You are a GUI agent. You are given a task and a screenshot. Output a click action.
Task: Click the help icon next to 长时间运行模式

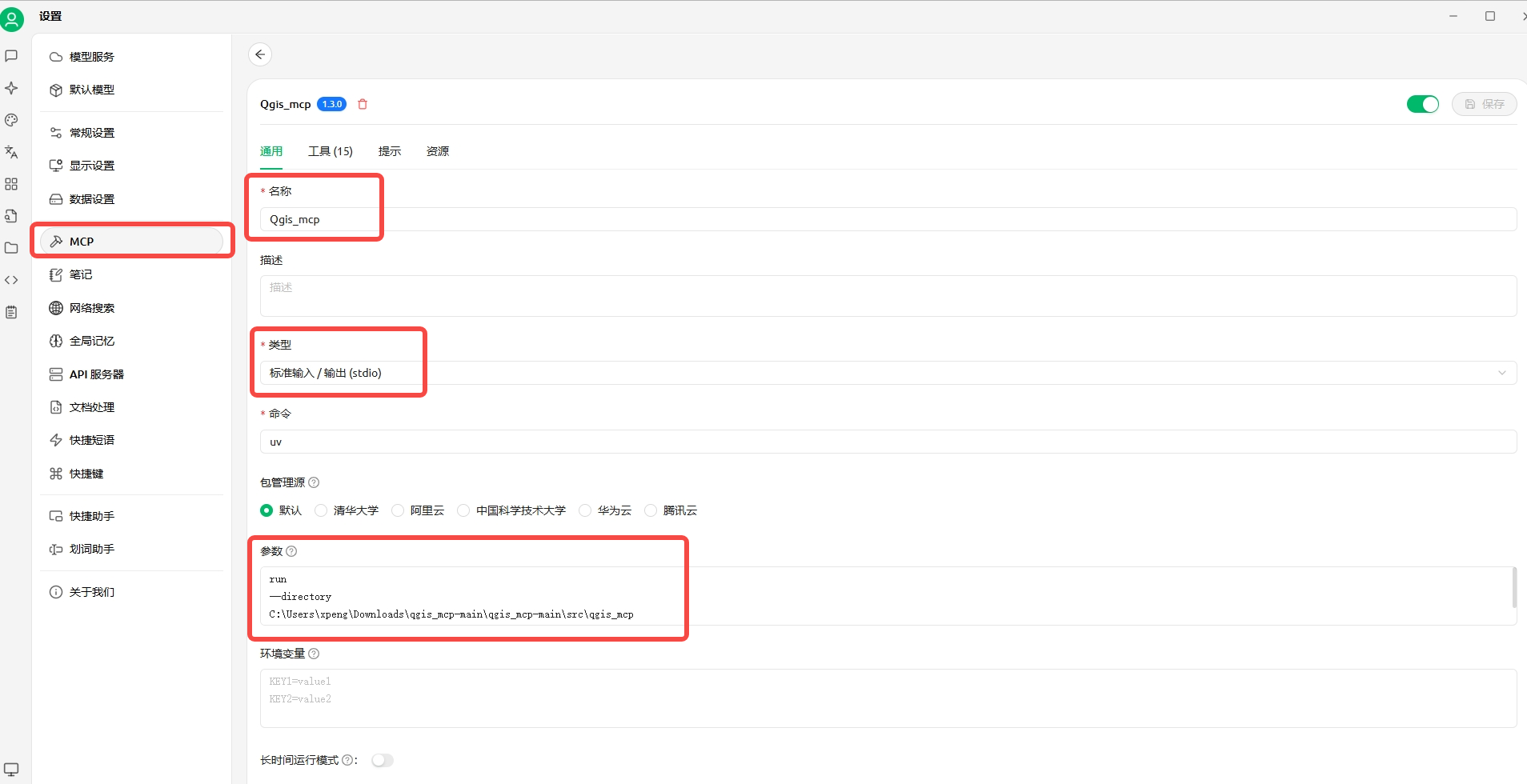pyautogui.click(x=347, y=760)
